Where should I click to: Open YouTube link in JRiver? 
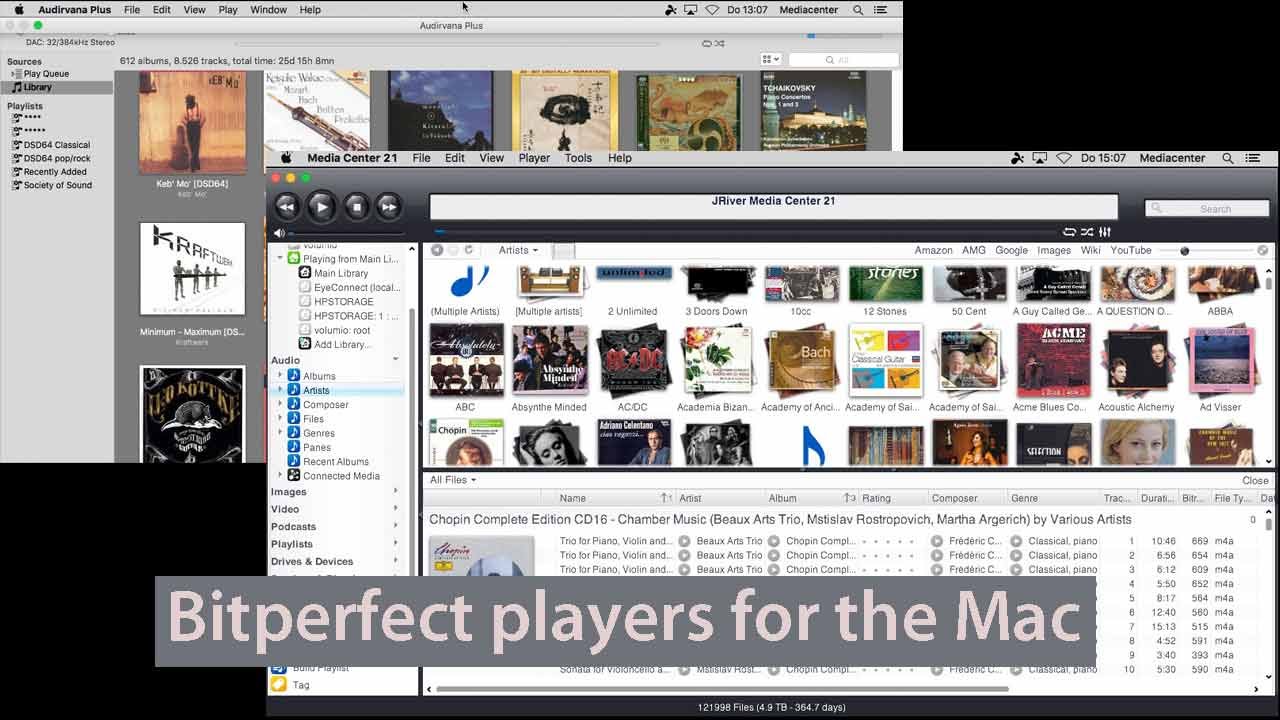coord(1131,250)
